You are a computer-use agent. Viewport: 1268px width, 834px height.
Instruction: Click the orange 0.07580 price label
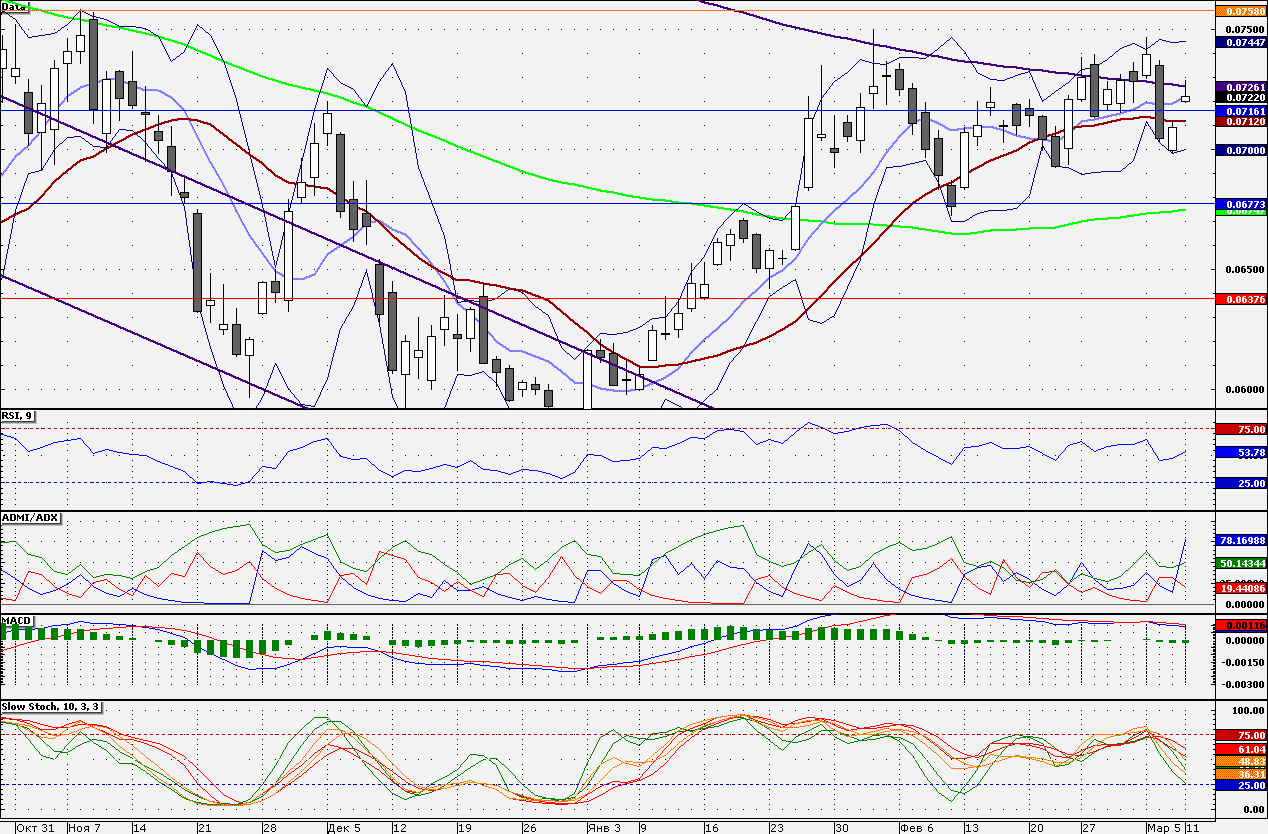pyautogui.click(x=1241, y=11)
